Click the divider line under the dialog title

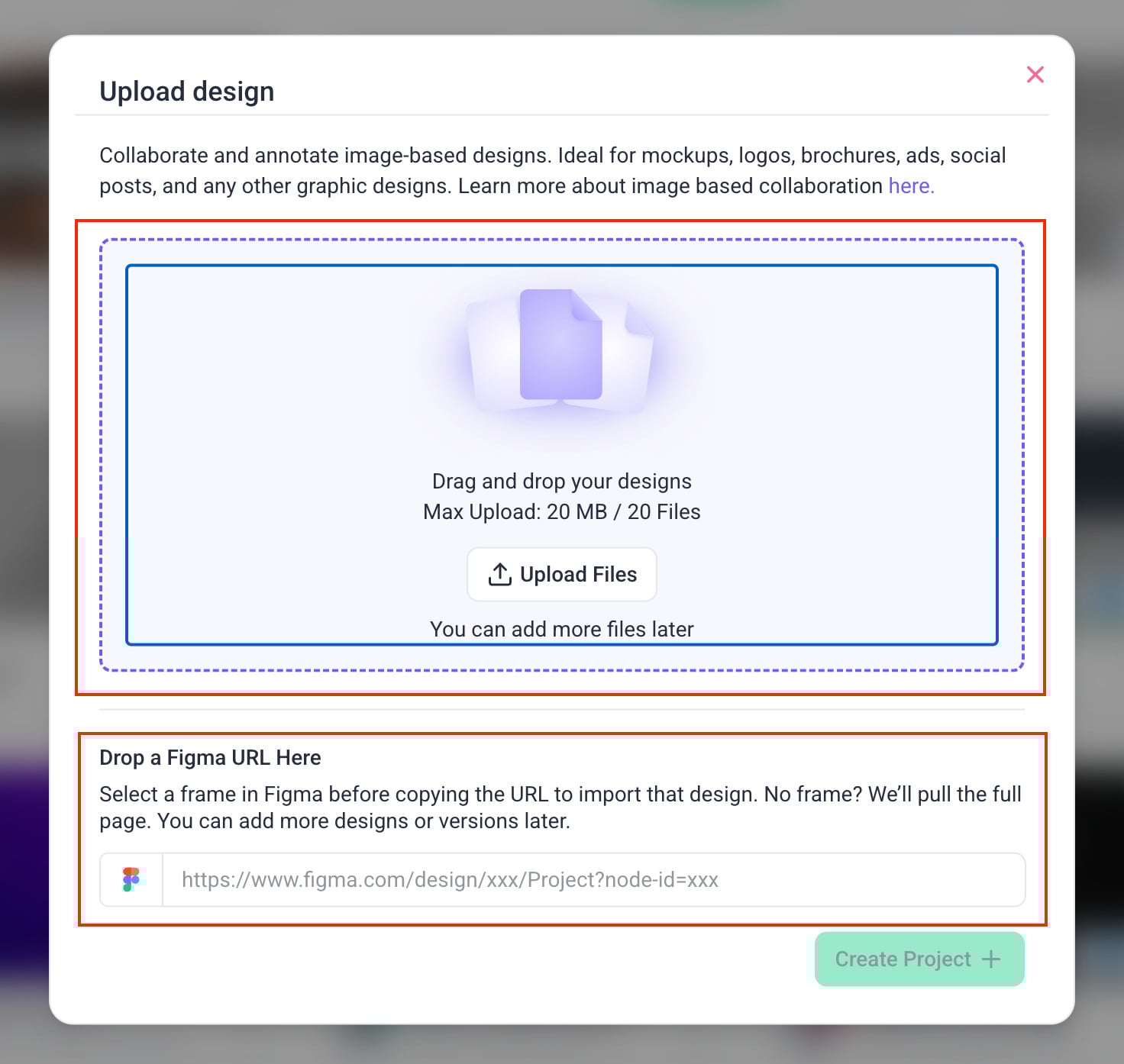[x=561, y=115]
